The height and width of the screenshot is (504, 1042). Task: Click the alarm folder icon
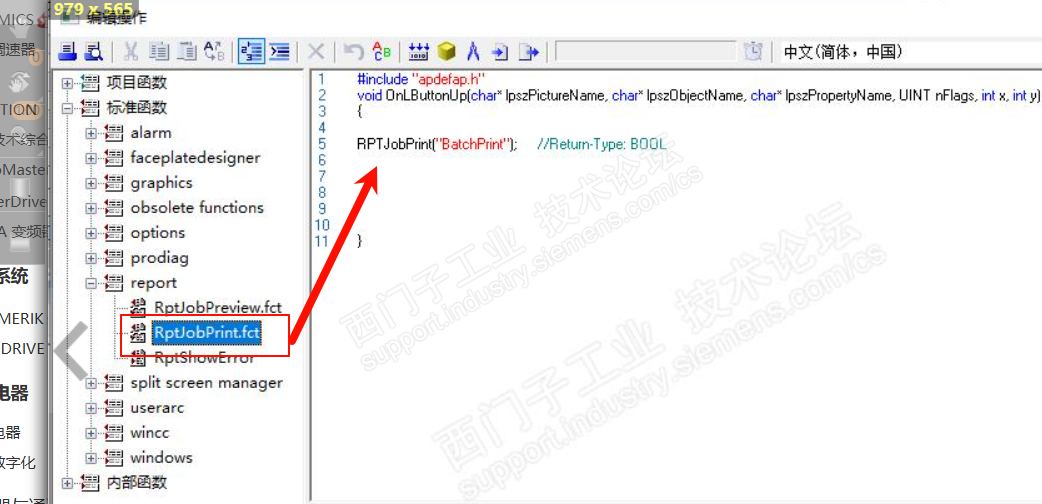[114, 133]
